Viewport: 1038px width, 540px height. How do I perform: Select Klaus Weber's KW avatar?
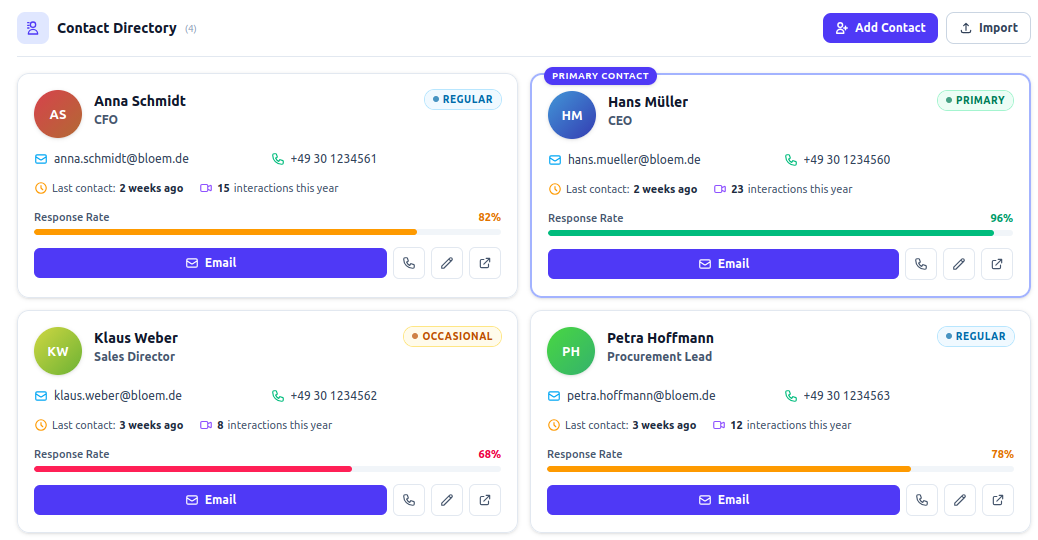tap(58, 351)
